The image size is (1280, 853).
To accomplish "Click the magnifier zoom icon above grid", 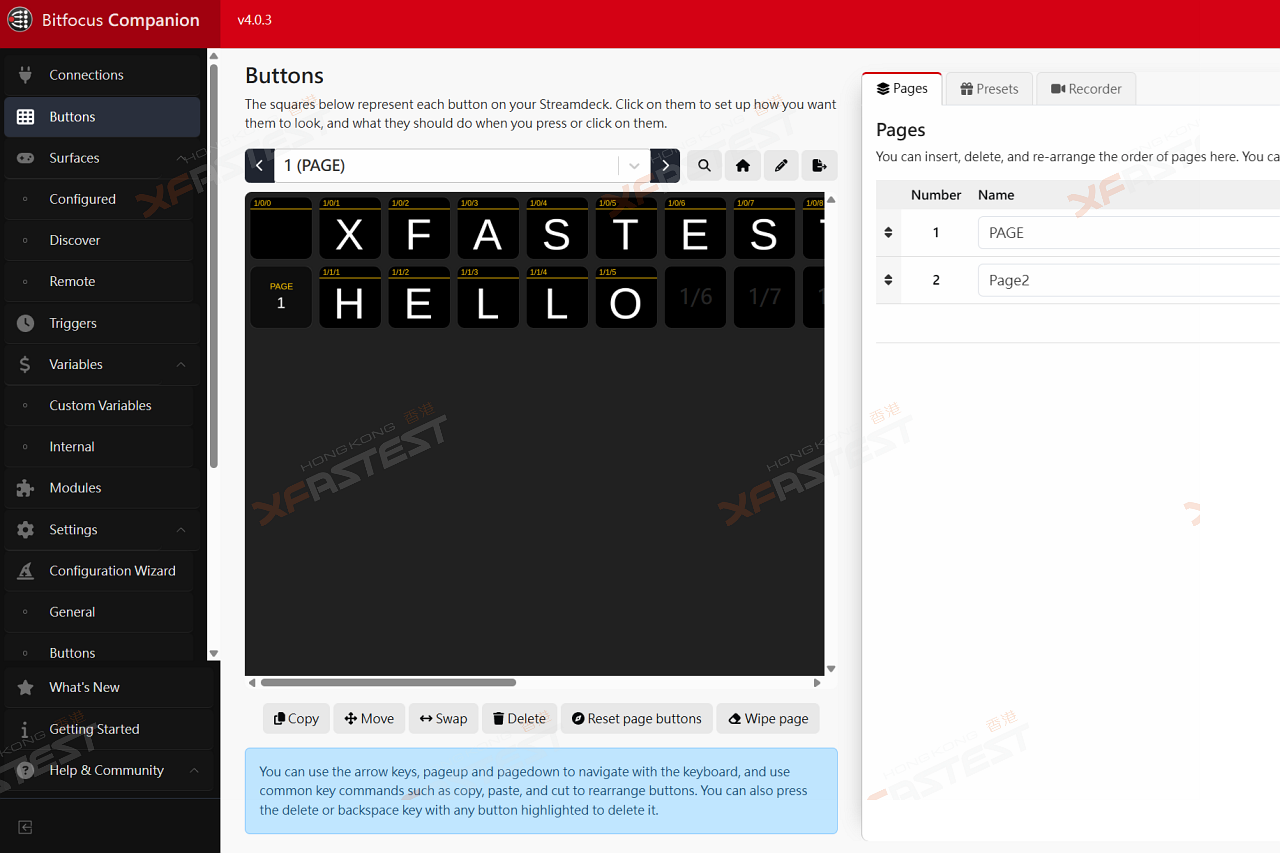I will click(704, 166).
